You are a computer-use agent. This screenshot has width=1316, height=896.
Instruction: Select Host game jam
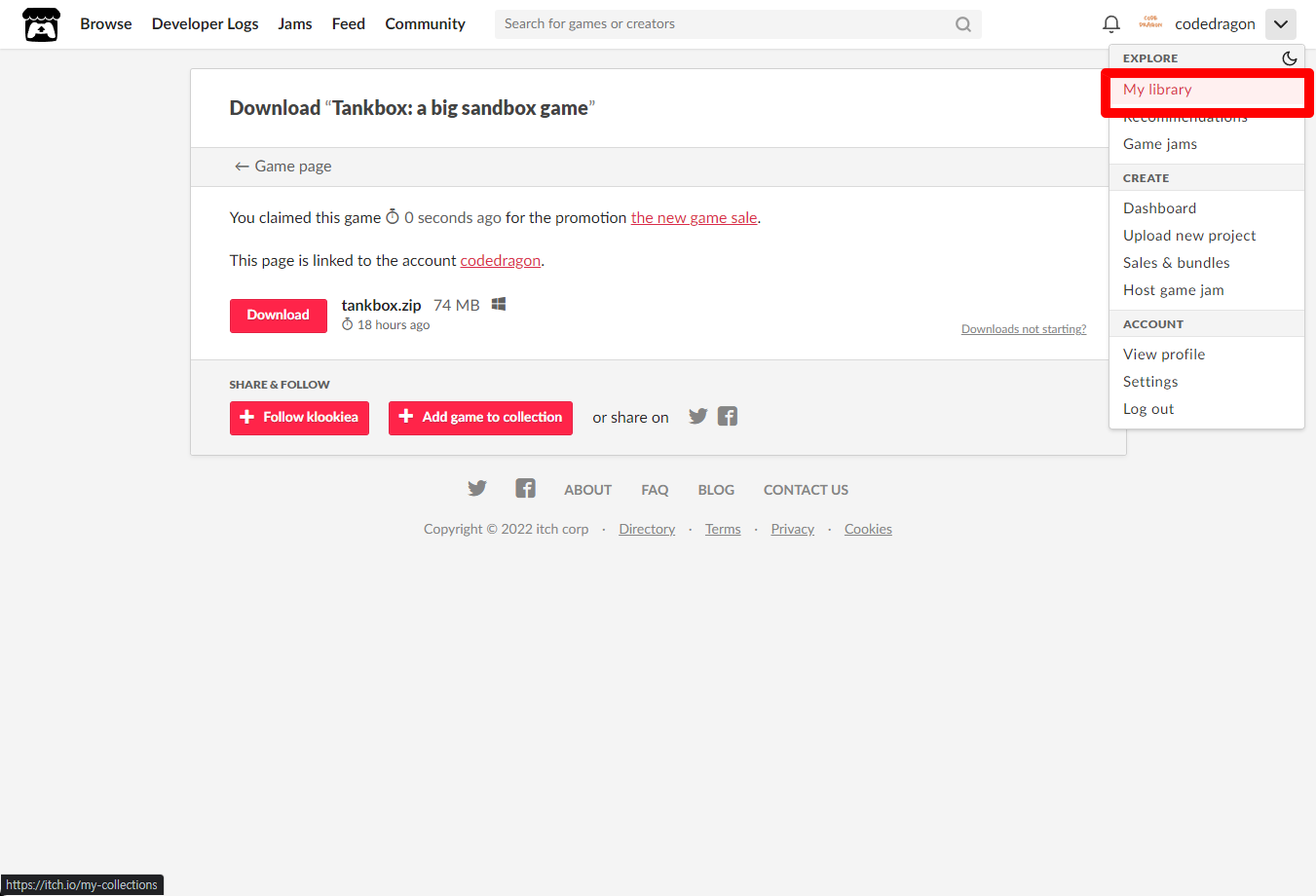pos(1207,290)
